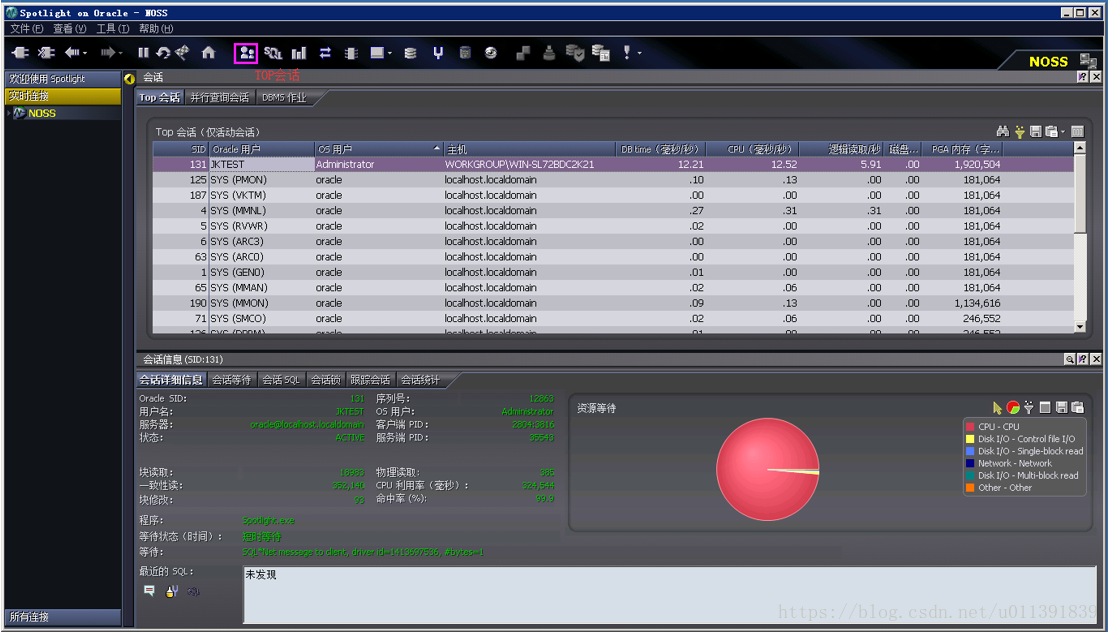Click the sessions grid scroll up arrow

pyautogui.click(x=1080, y=148)
